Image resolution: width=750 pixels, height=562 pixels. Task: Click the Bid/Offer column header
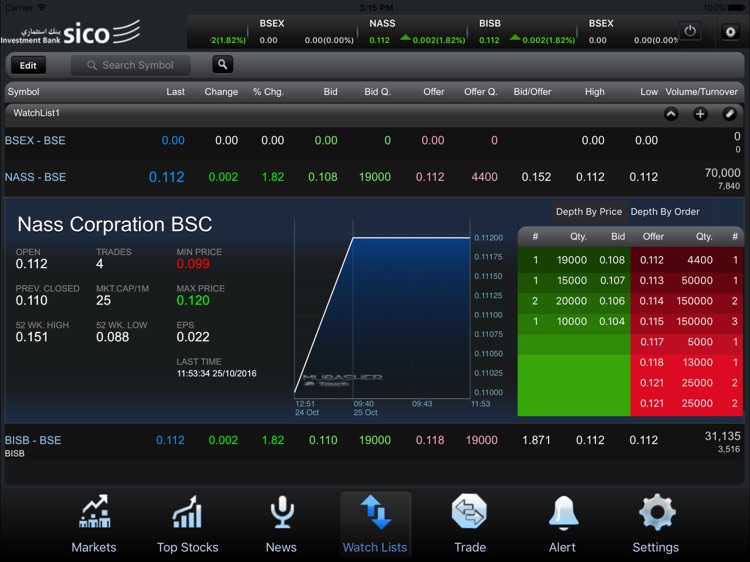[532, 92]
